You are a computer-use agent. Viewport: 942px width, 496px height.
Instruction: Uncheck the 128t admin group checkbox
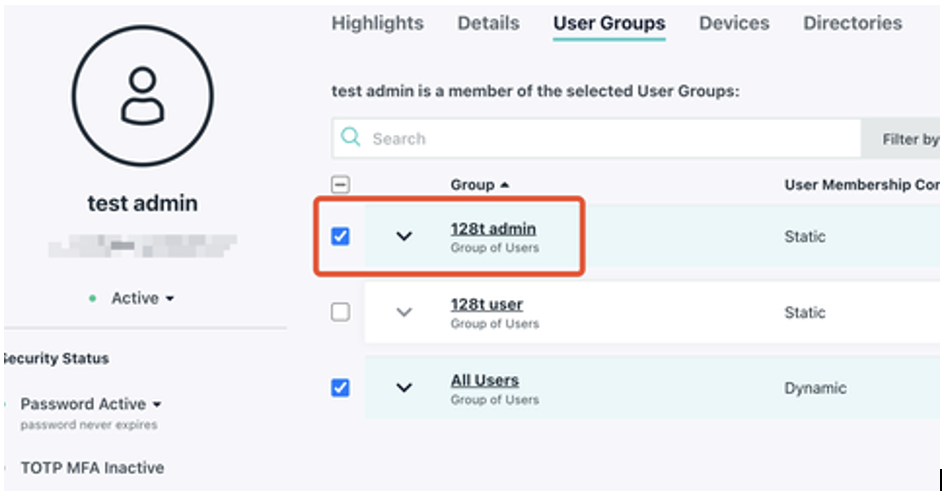tap(340, 237)
